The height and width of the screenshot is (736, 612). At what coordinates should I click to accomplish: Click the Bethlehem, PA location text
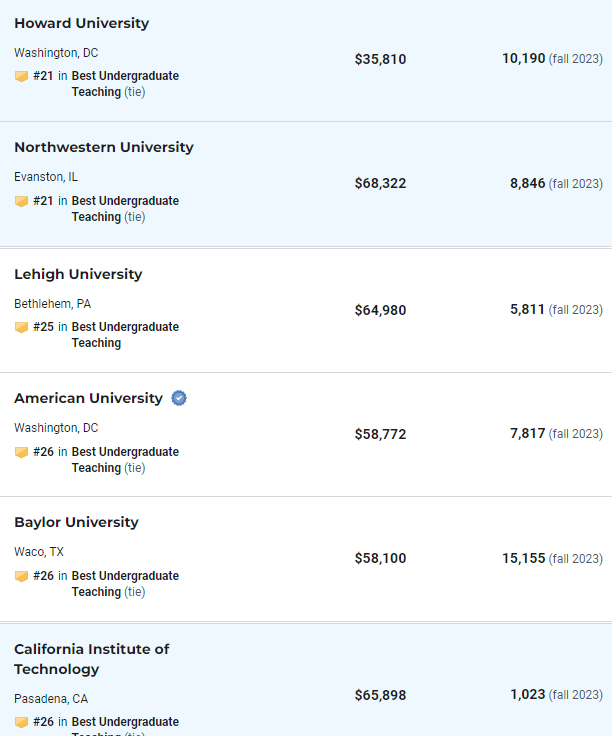tap(53, 304)
